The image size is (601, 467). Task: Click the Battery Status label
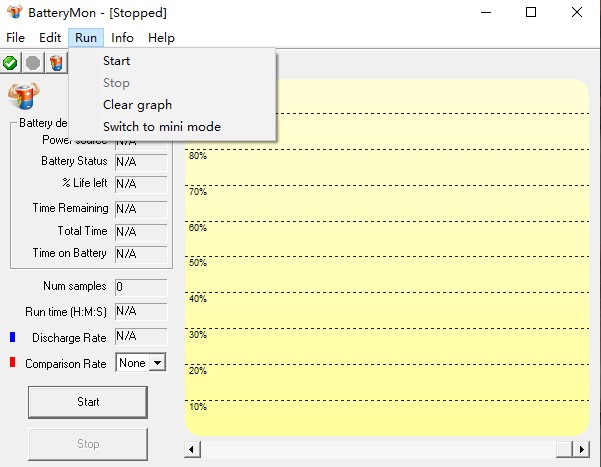(74, 161)
